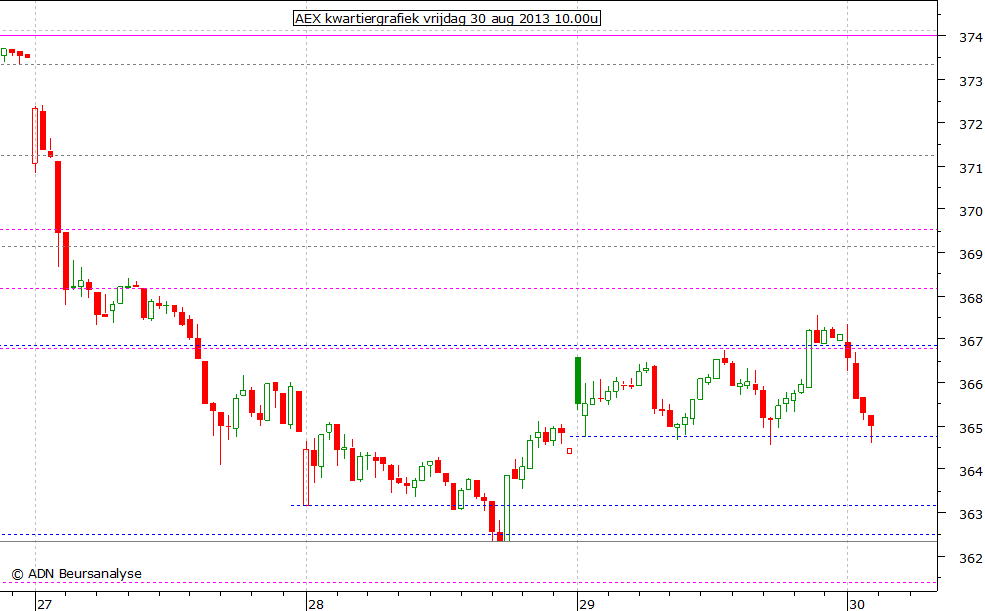Click the date label 28 on the time axis

(x=315, y=604)
